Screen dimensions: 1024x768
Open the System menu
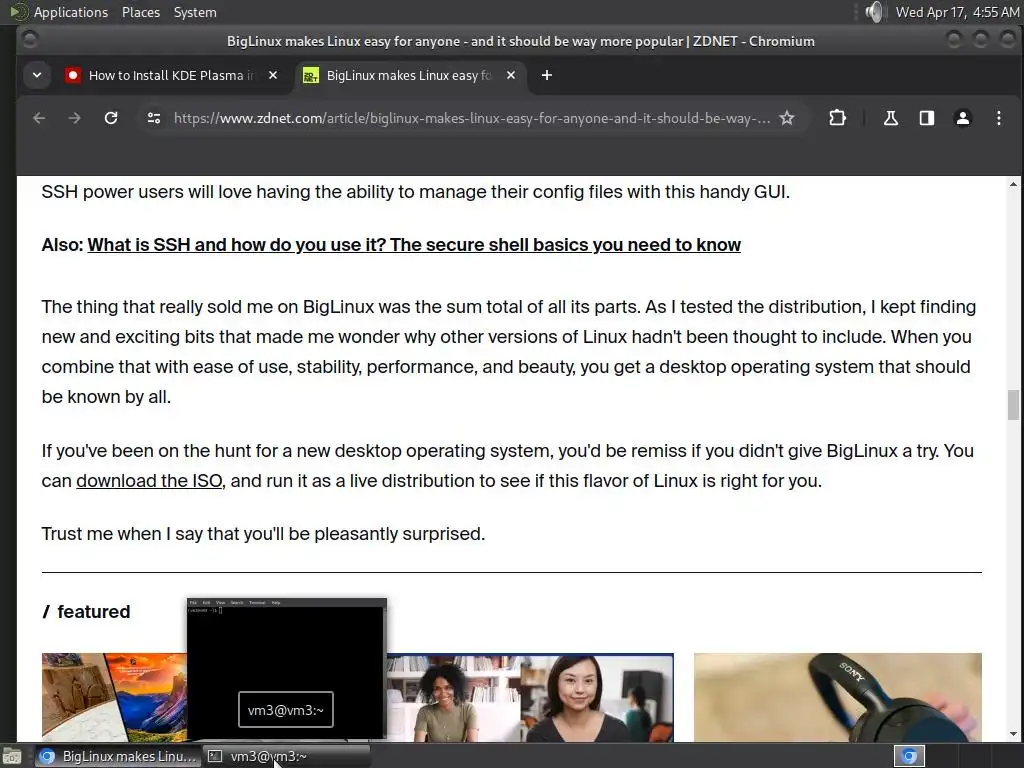[195, 12]
